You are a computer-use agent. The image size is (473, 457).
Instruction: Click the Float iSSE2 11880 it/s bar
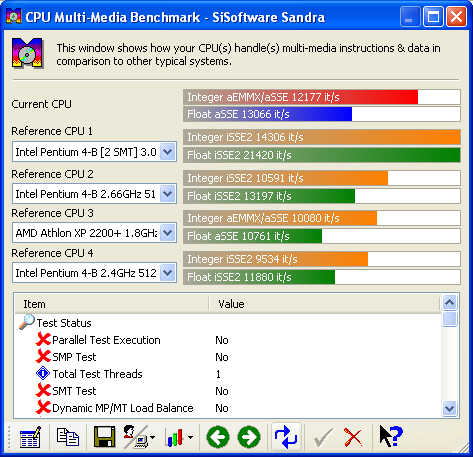pos(322,277)
